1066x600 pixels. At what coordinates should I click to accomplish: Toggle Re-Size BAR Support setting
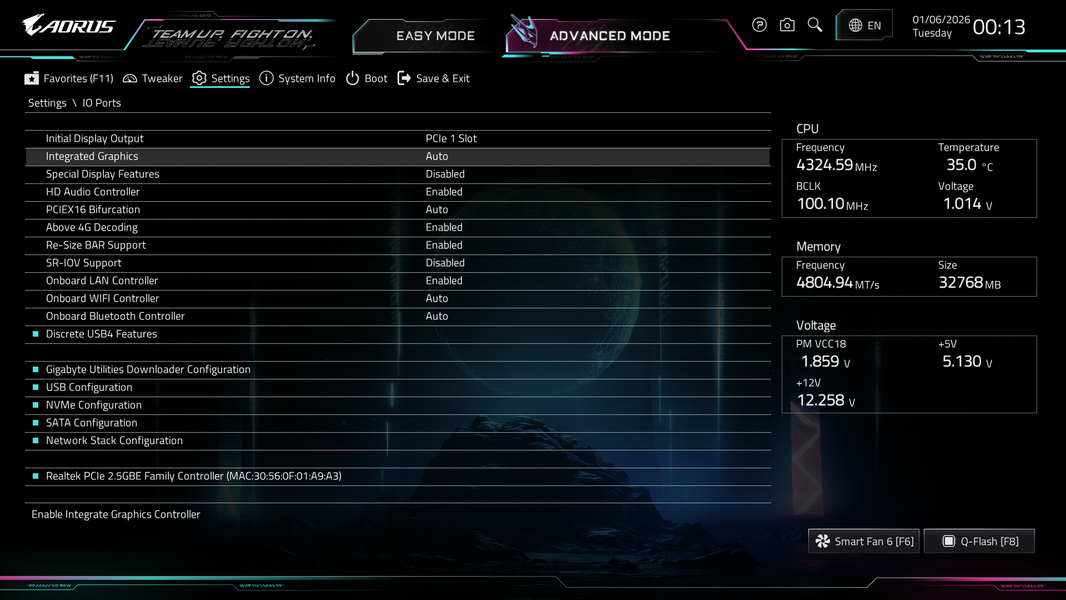point(398,245)
